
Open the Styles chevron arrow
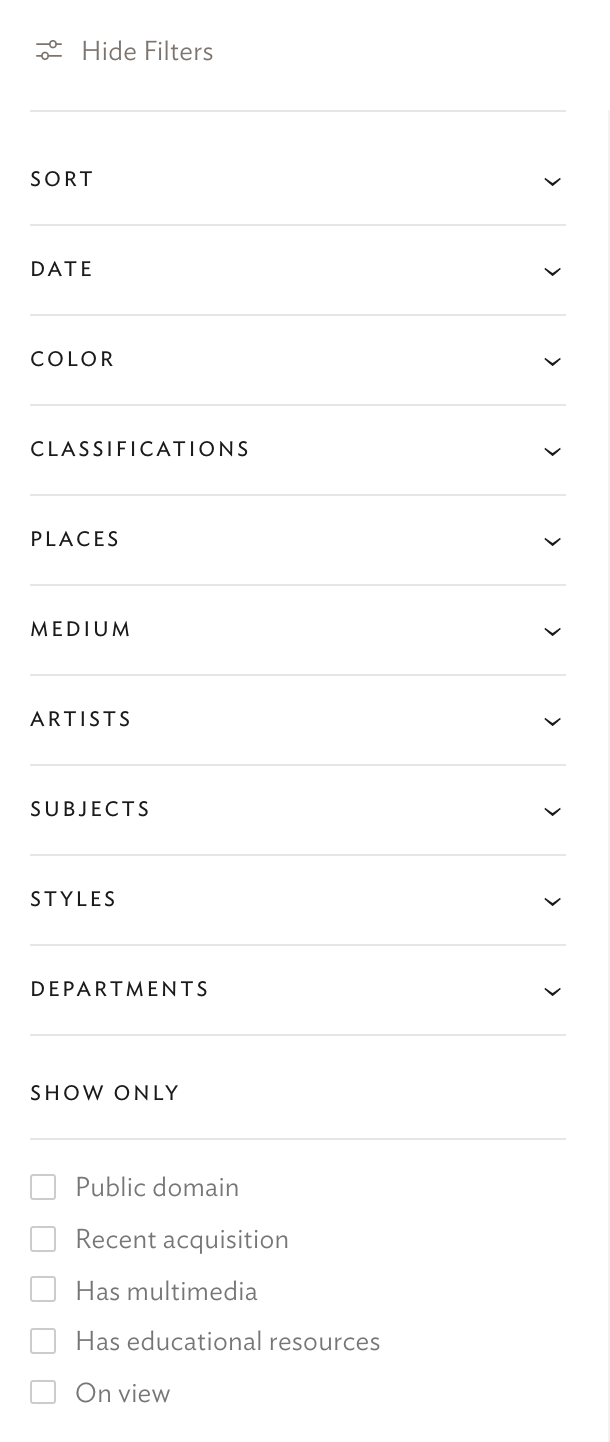[x=552, y=901]
